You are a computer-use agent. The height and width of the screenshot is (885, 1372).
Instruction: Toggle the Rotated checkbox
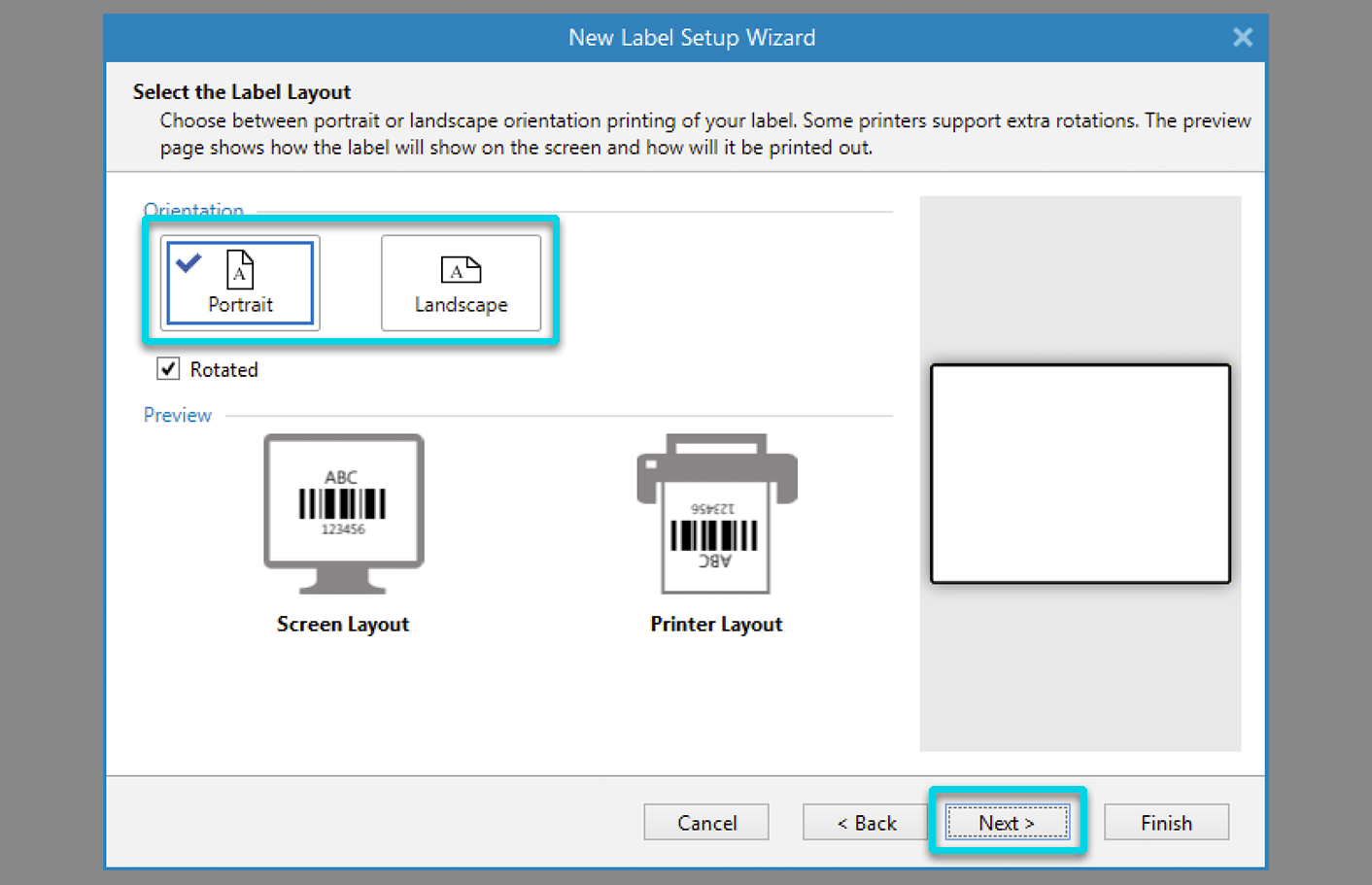(x=168, y=369)
